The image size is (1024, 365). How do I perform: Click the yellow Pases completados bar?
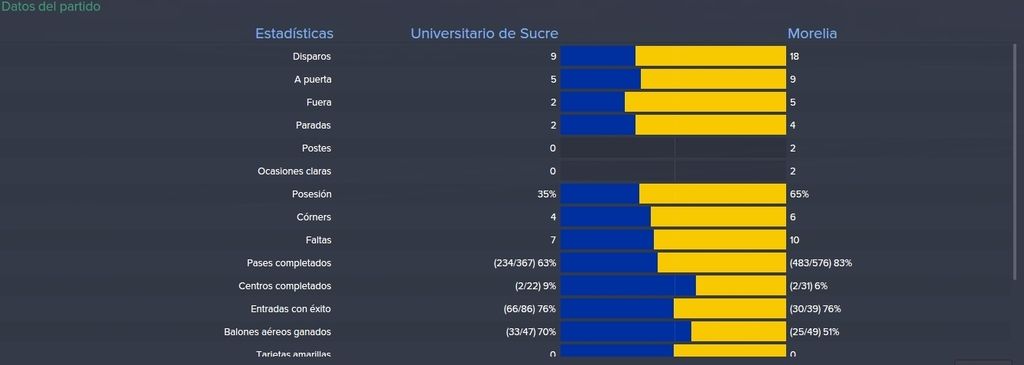click(x=721, y=262)
